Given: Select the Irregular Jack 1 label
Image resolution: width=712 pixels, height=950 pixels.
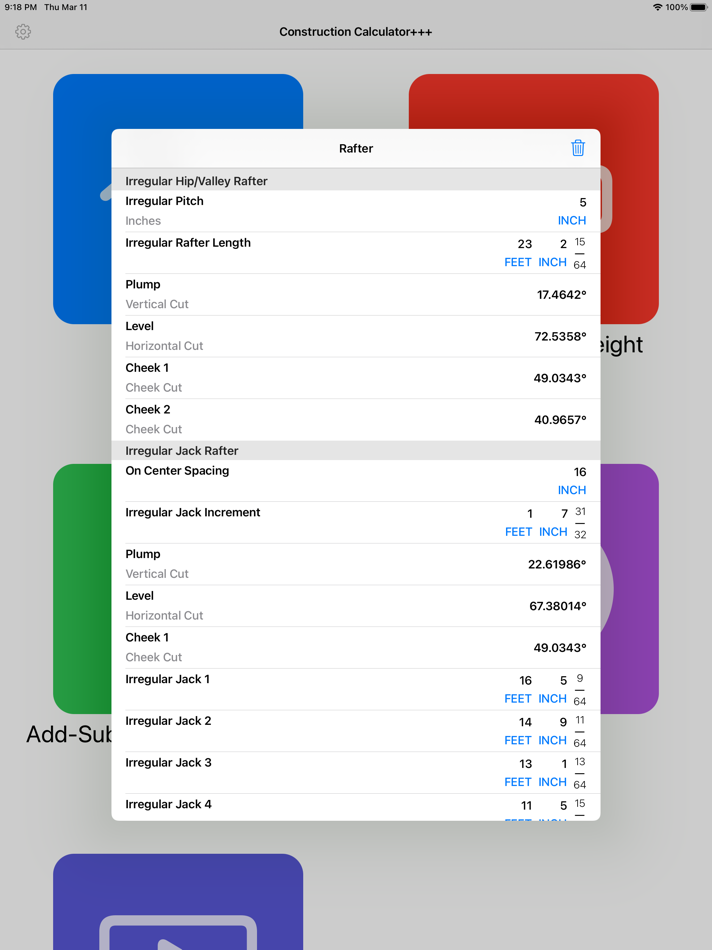Looking at the screenshot, I should pos(167,679).
